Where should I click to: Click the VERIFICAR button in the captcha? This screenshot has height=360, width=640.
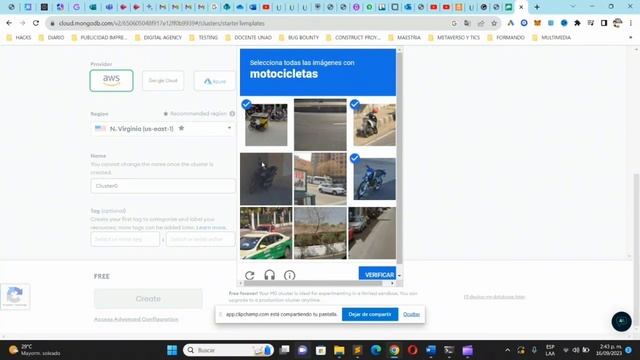[x=378, y=275]
